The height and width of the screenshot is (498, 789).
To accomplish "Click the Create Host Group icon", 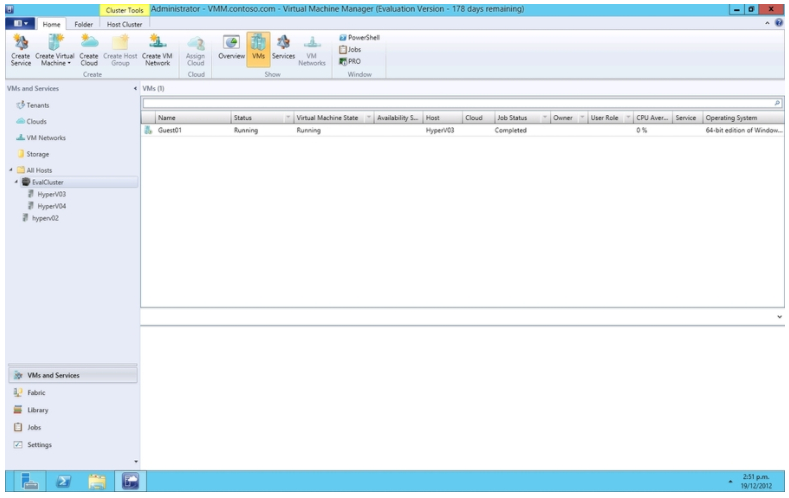I will [120, 50].
